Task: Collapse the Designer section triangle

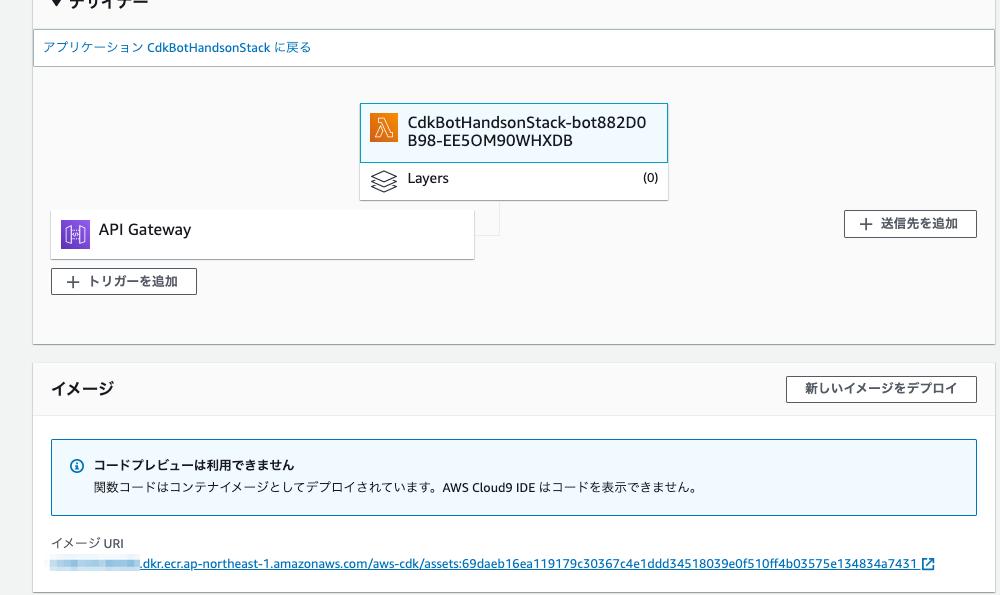Action: [x=56, y=3]
